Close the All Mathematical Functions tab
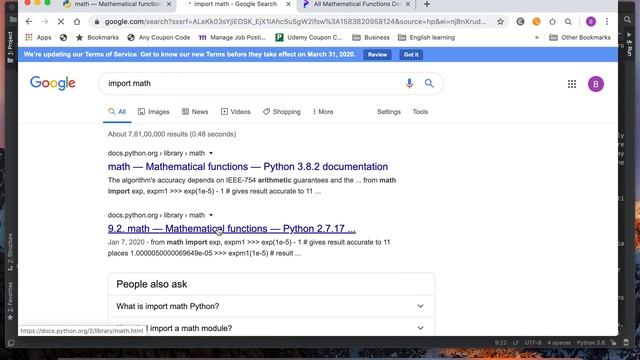The width and height of the screenshot is (640, 360). coord(408,4)
